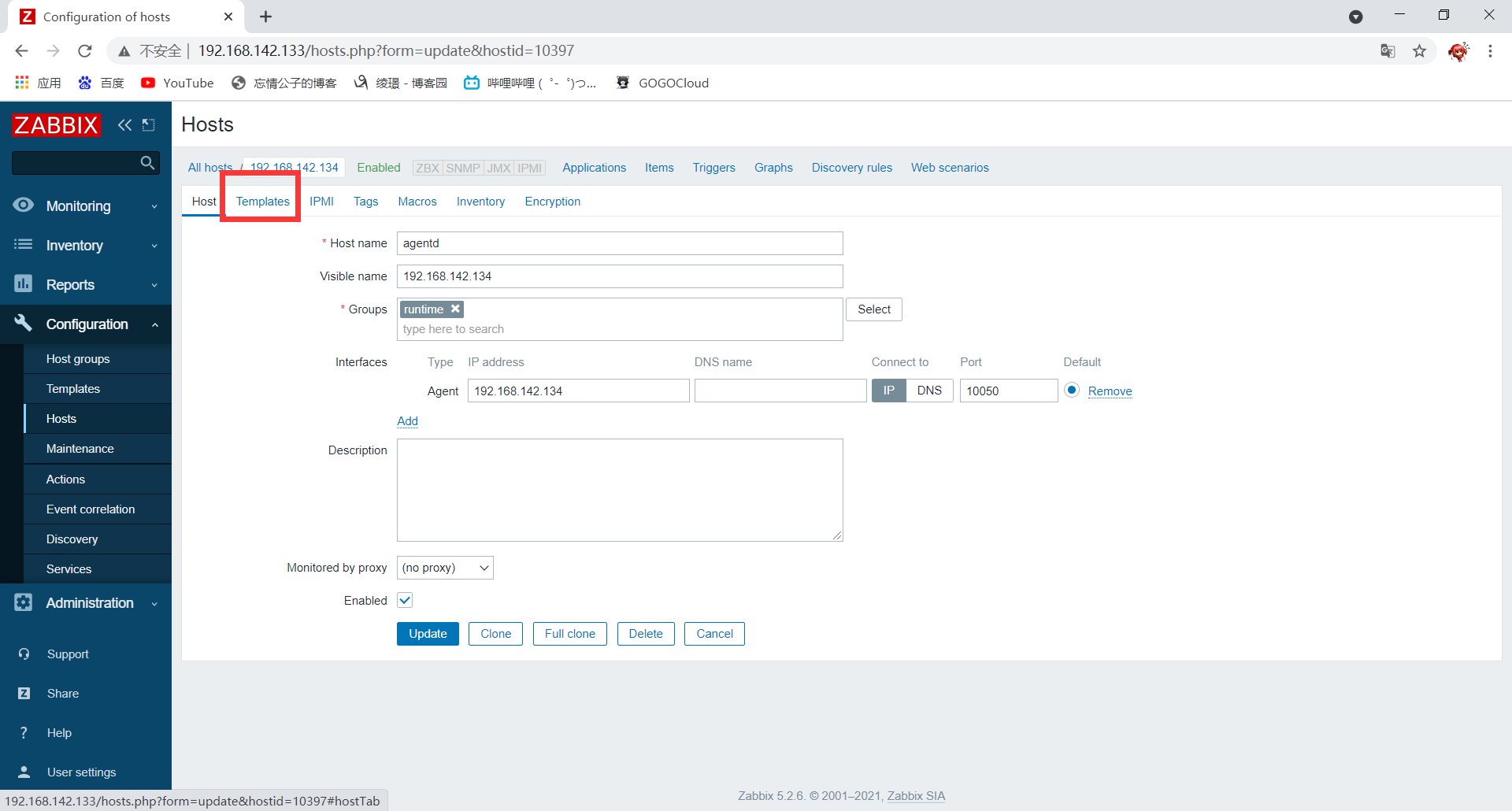Viewport: 1512px width, 811px height.
Task: Open the Chrome tab search dropdown arrow
Action: tap(1355, 17)
